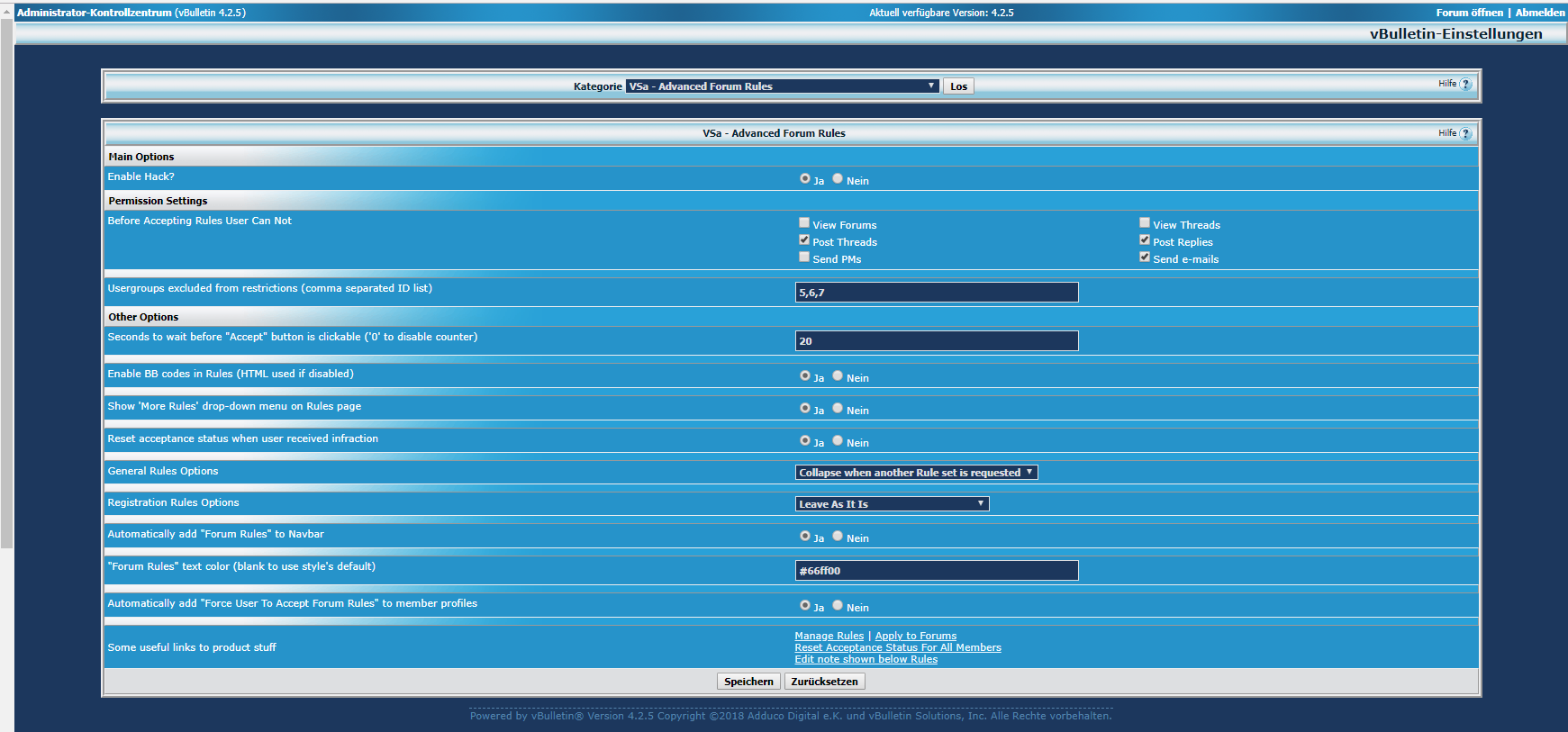This screenshot has height=732, width=1568.
Task: Select Ja for Reset acceptance status on infraction
Action: click(x=805, y=440)
